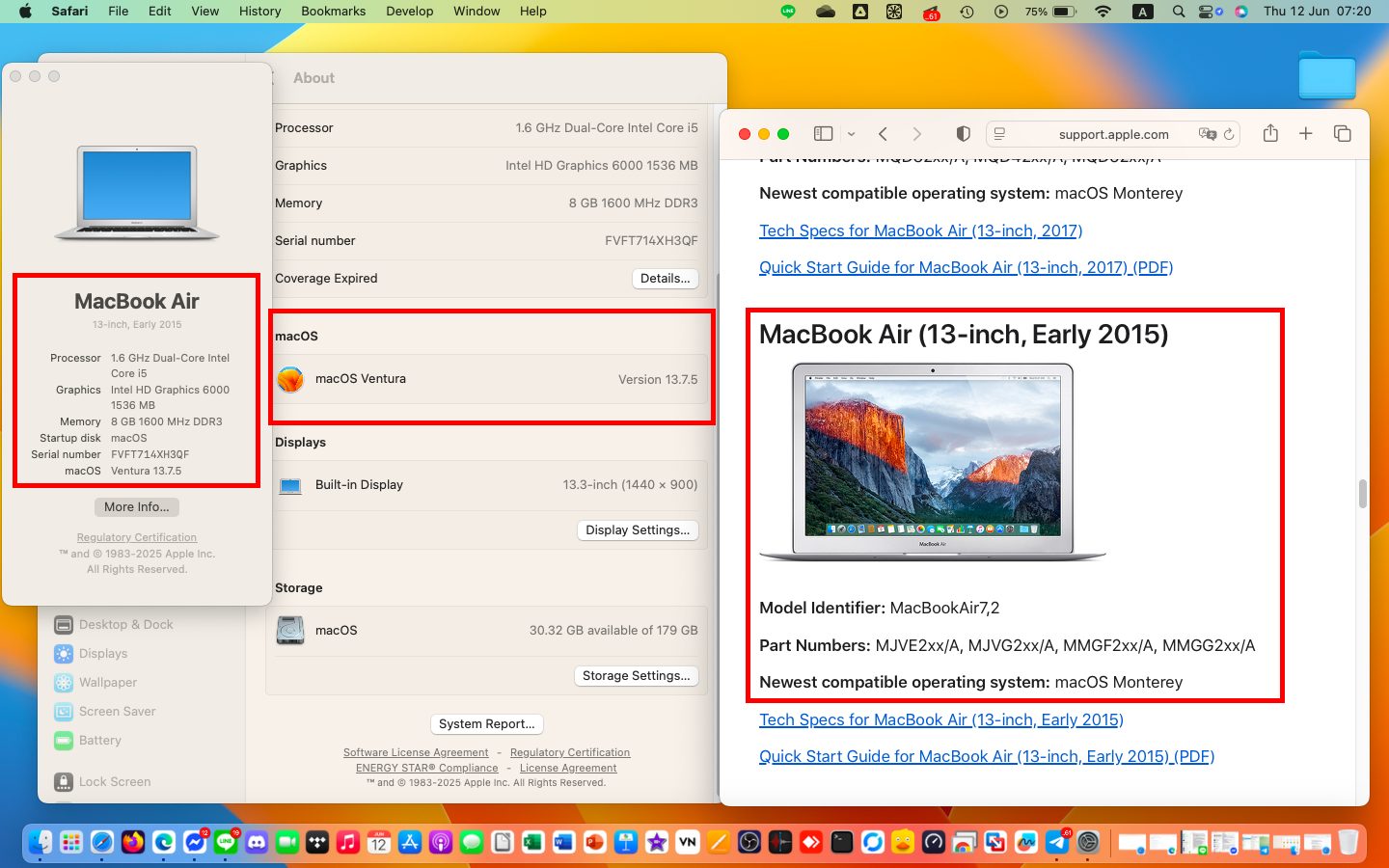Click the Details... button for Coverage Expired
The height and width of the screenshot is (868, 1389).
coord(665,278)
